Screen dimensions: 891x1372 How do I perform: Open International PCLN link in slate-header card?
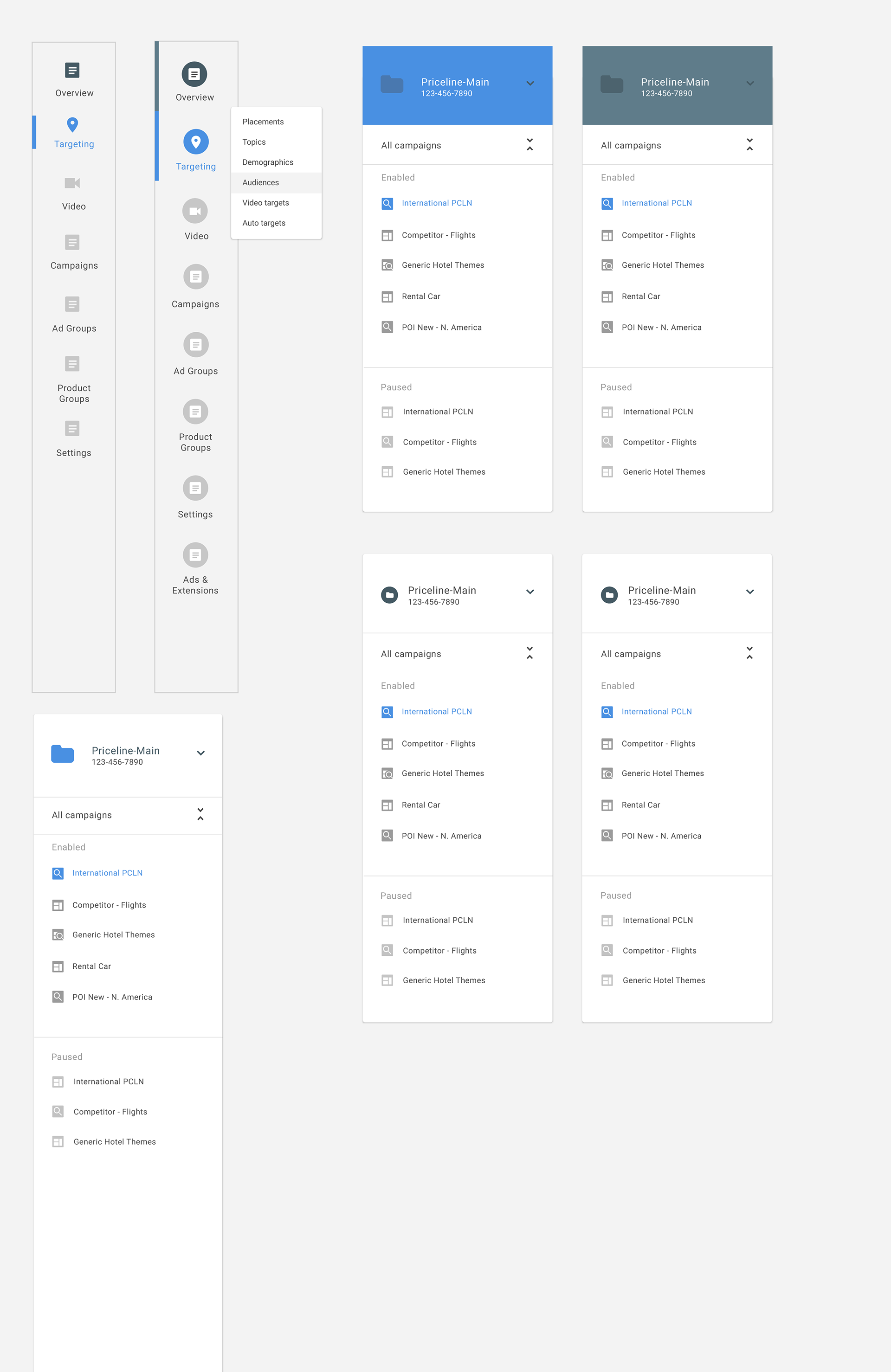point(657,203)
